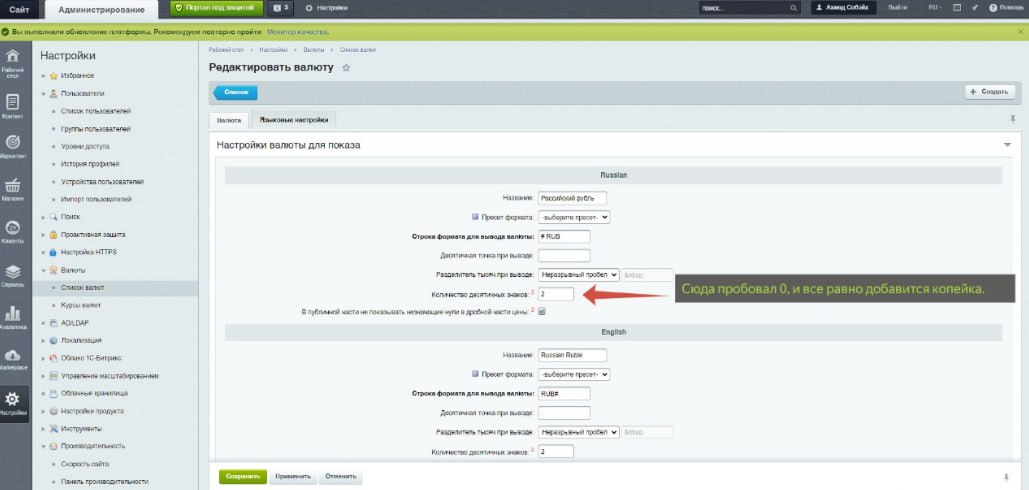Open Помощь help icon

[1005, 8]
